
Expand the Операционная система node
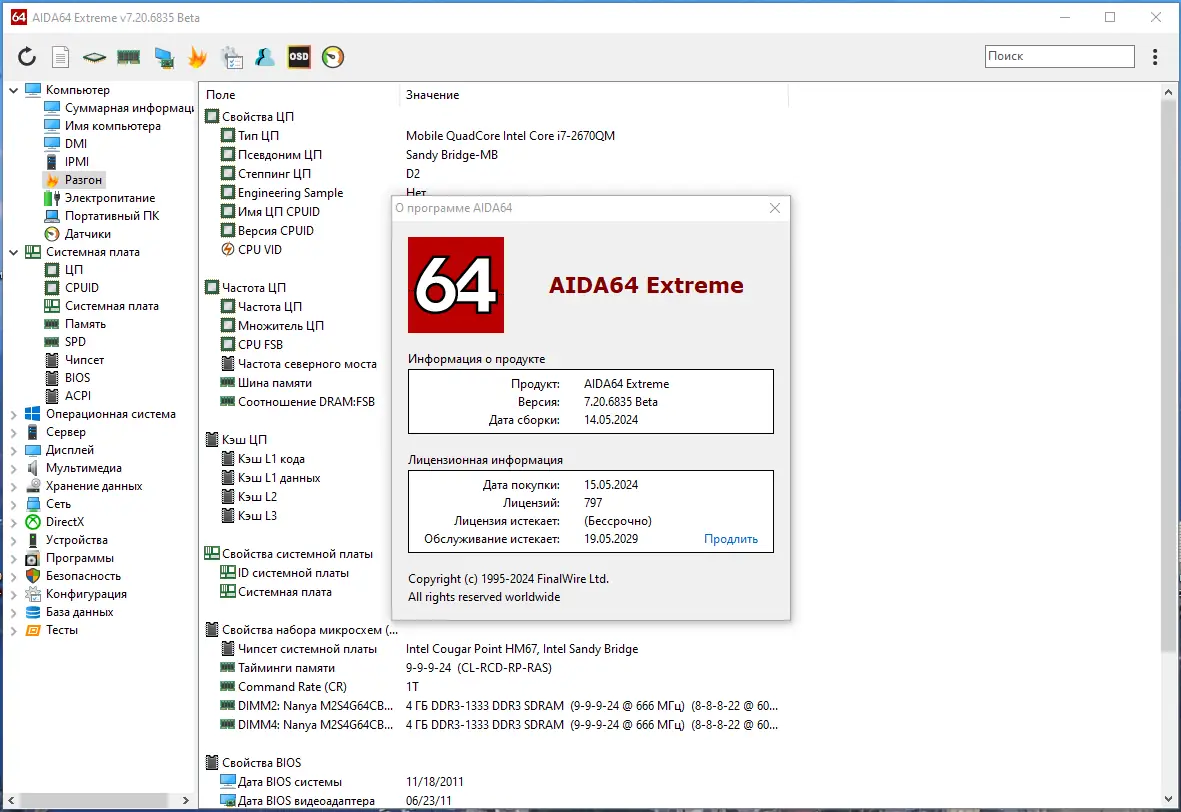(14, 414)
